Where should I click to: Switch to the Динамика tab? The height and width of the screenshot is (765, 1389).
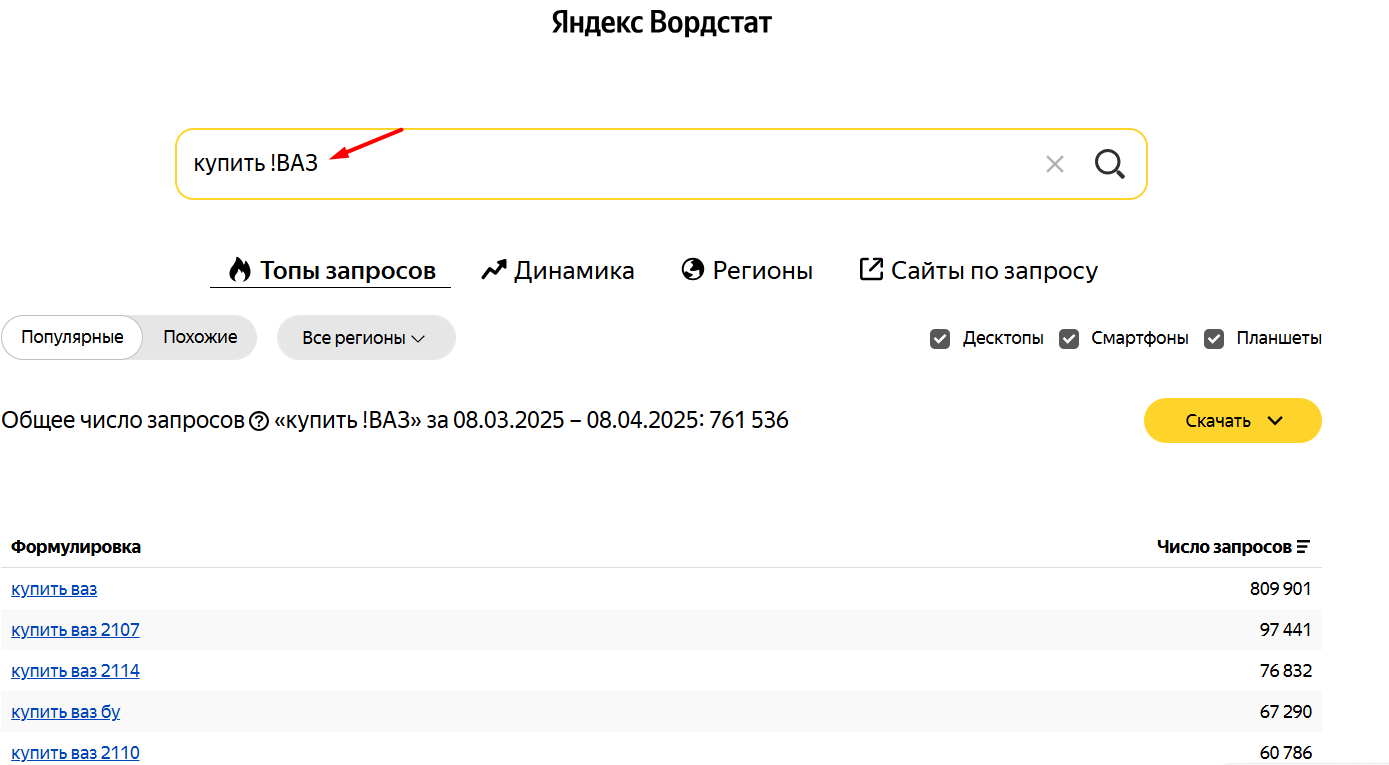tap(557, 270)
